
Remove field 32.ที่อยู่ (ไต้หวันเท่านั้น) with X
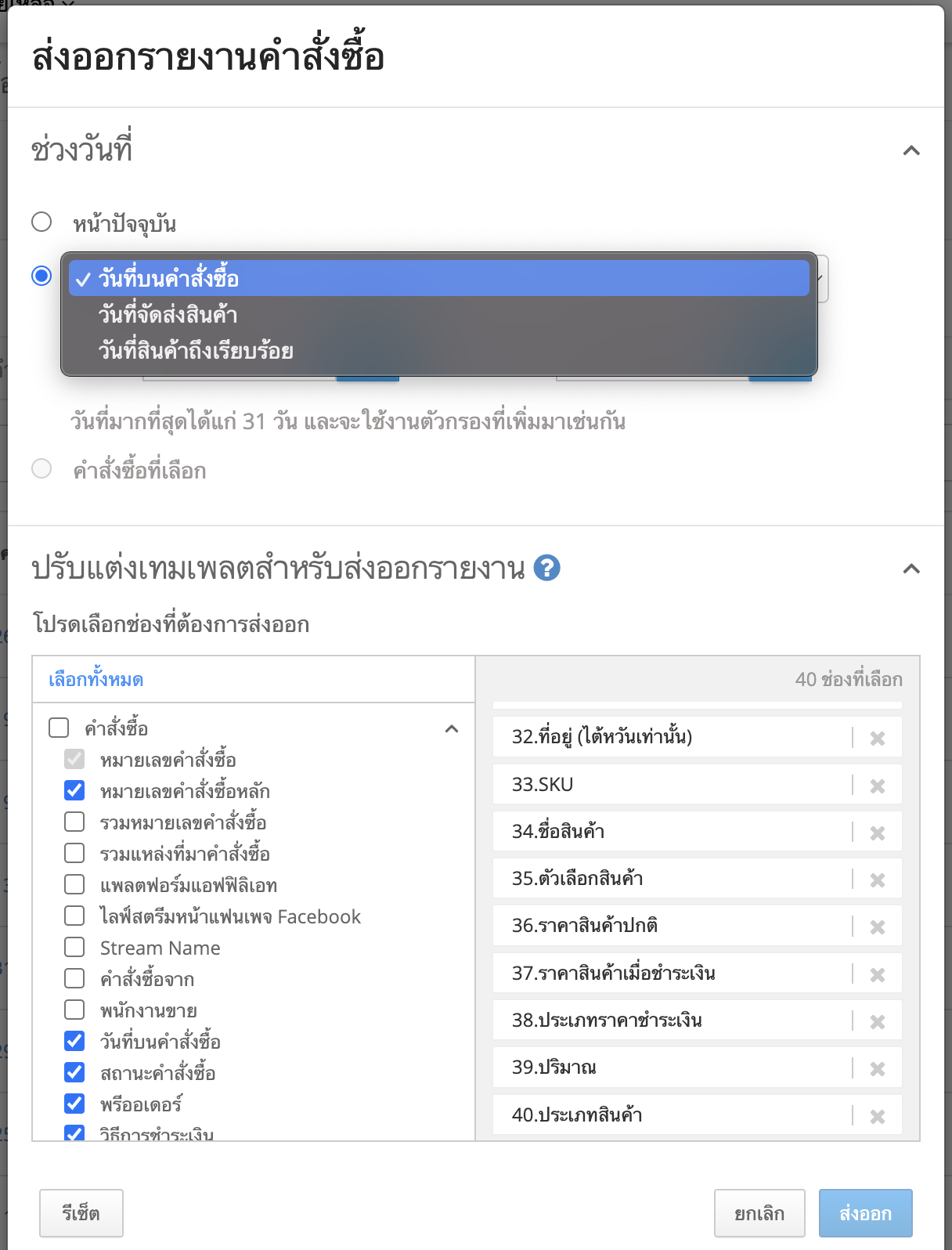(x=878, y=738)
